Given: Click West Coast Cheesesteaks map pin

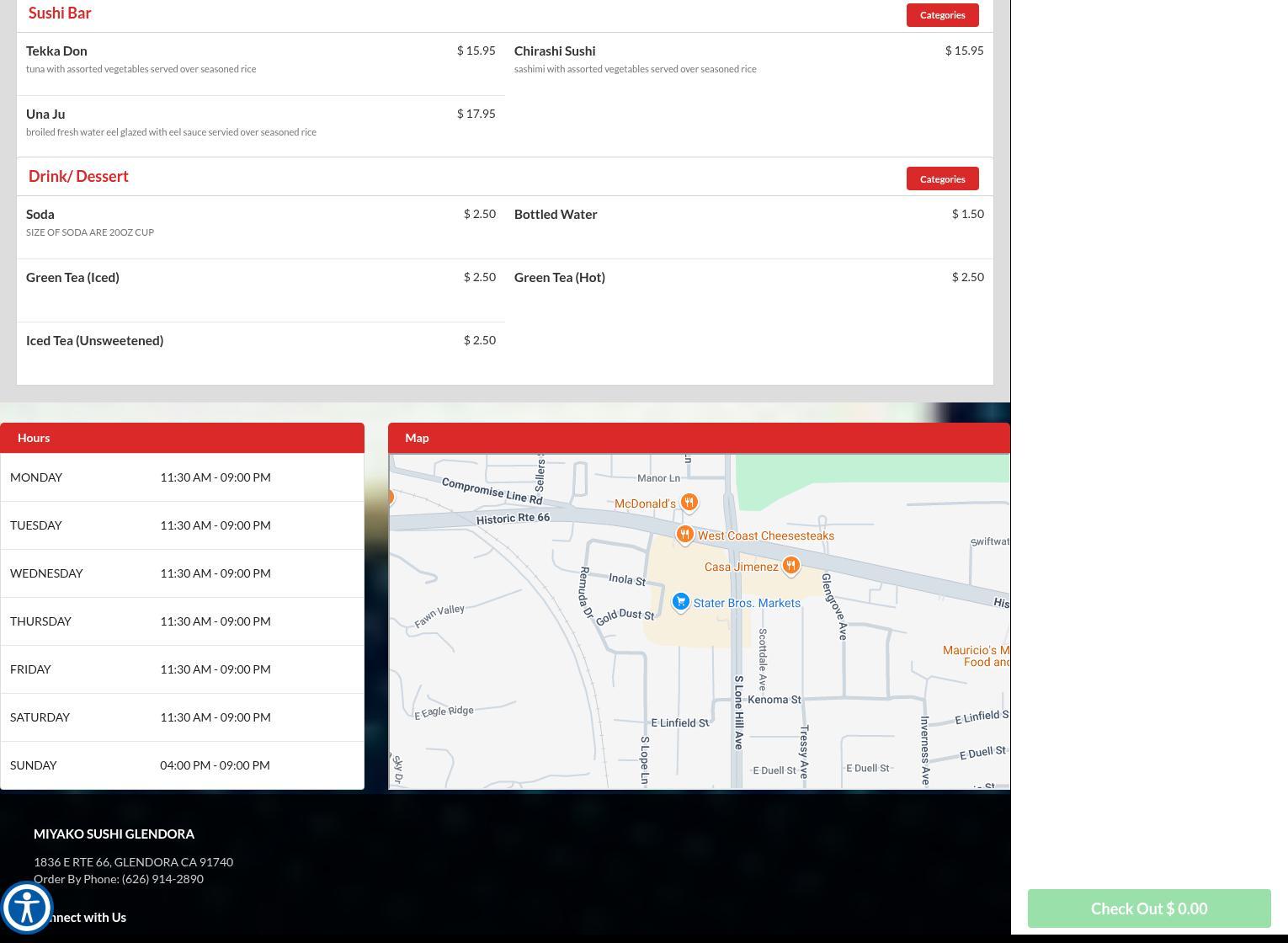Looking at the screenshot, I should coord(684,535).
